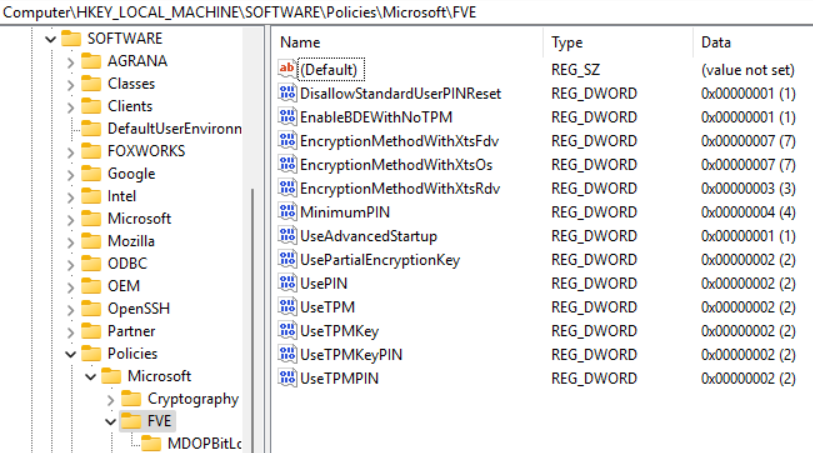Expand the FOXWORKS key
This screenshot has width=813, height=453.
[x=71, y=152]
